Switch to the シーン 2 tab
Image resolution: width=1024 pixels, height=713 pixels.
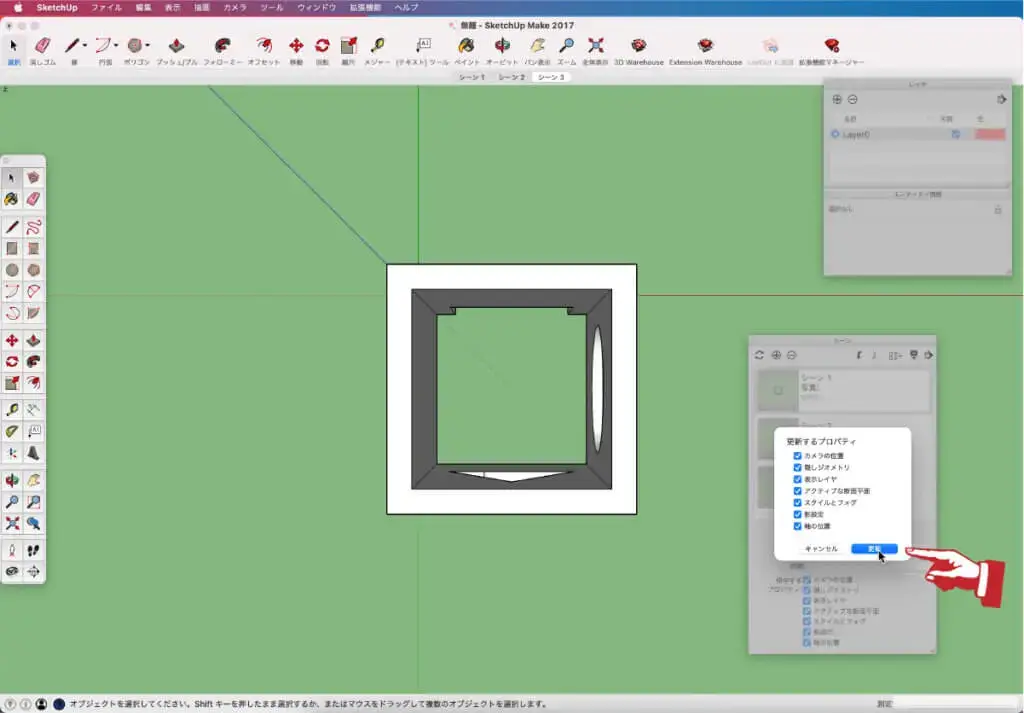[x=511, y=77]
